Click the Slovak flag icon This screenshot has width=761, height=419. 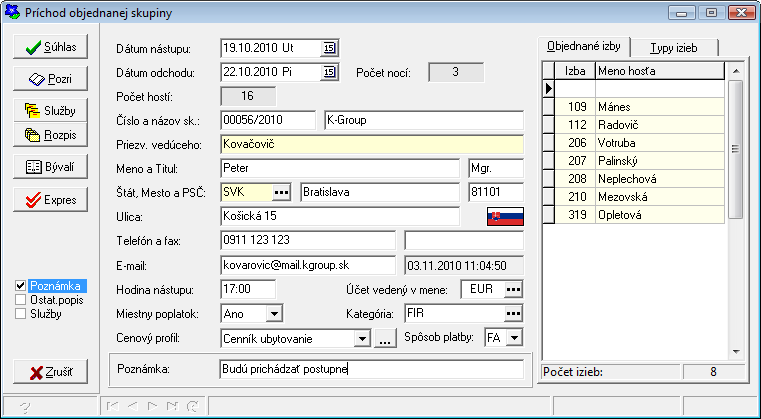pyautogui.click(x=505, y=216)
